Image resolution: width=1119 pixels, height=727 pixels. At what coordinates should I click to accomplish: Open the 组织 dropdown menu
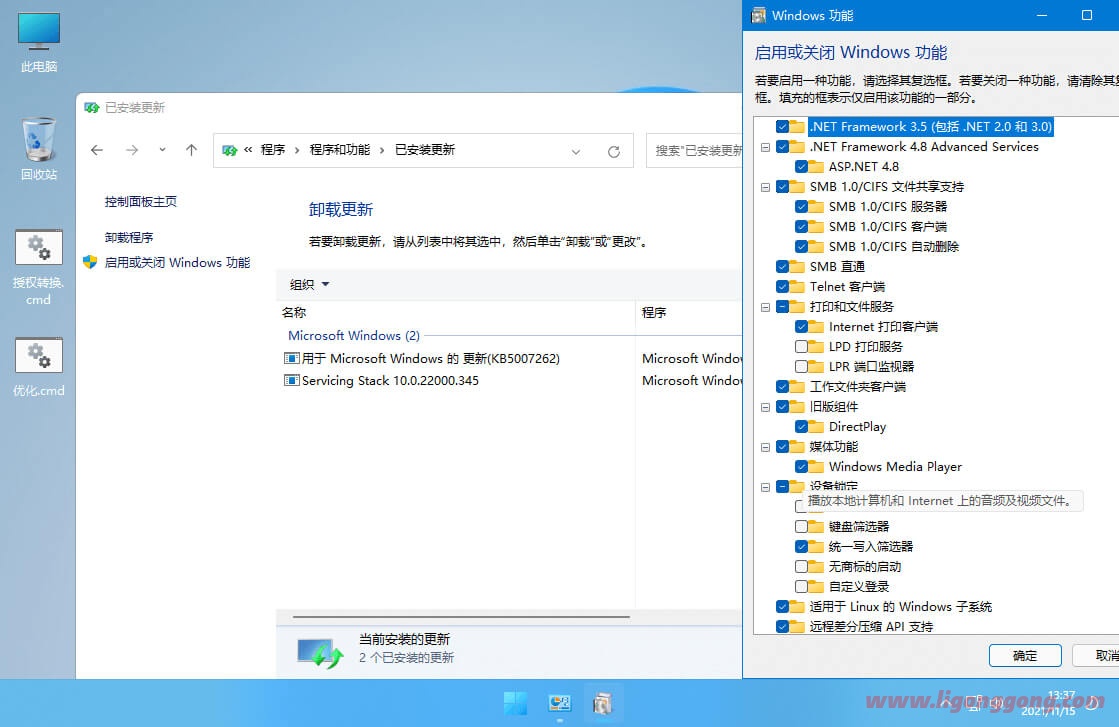coord(309,284)
